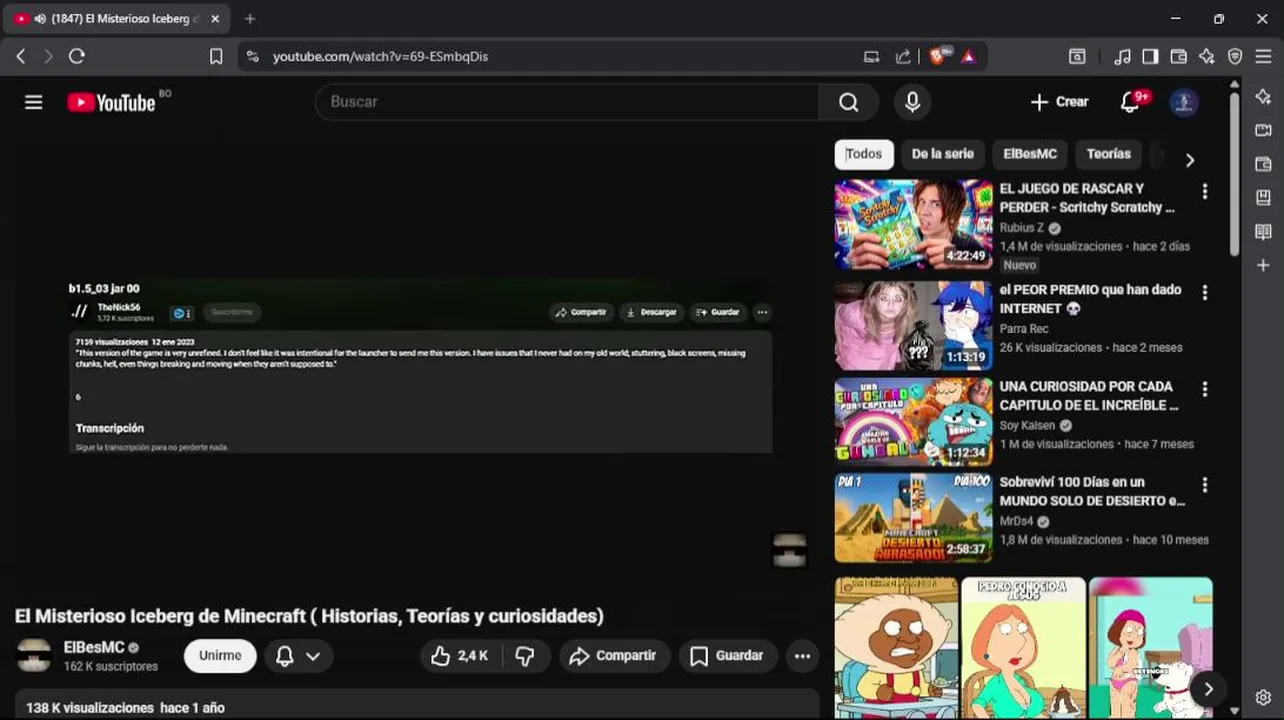Open Brave Rewards triangle icon
The height and width of the screenshot is (720, 1284).
(x=968, y=57)
